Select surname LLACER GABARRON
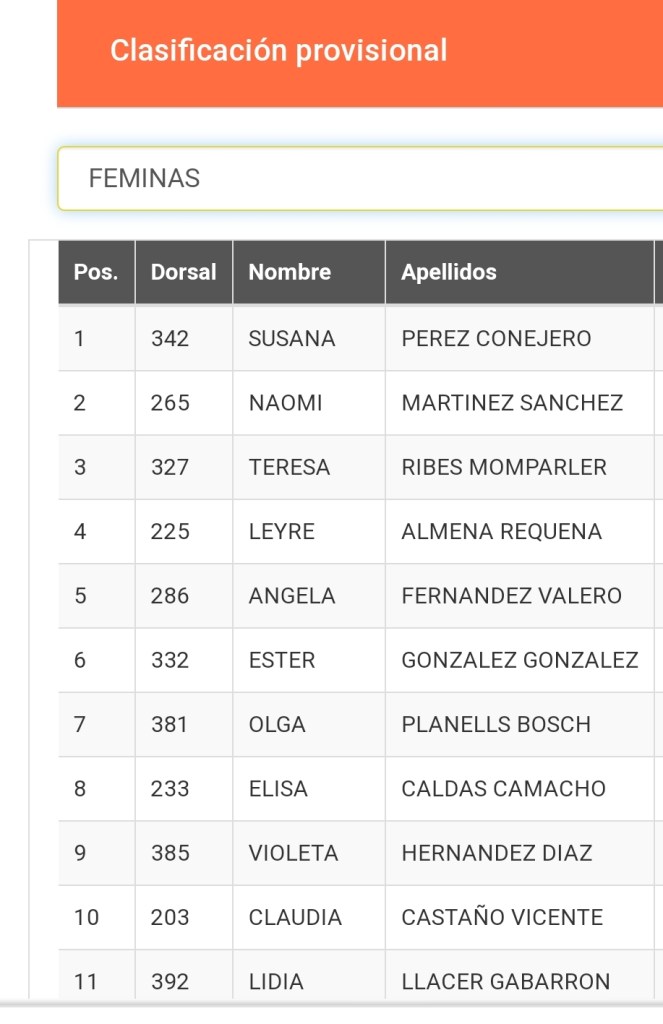Screen dimensions: 663x1024 505,982
